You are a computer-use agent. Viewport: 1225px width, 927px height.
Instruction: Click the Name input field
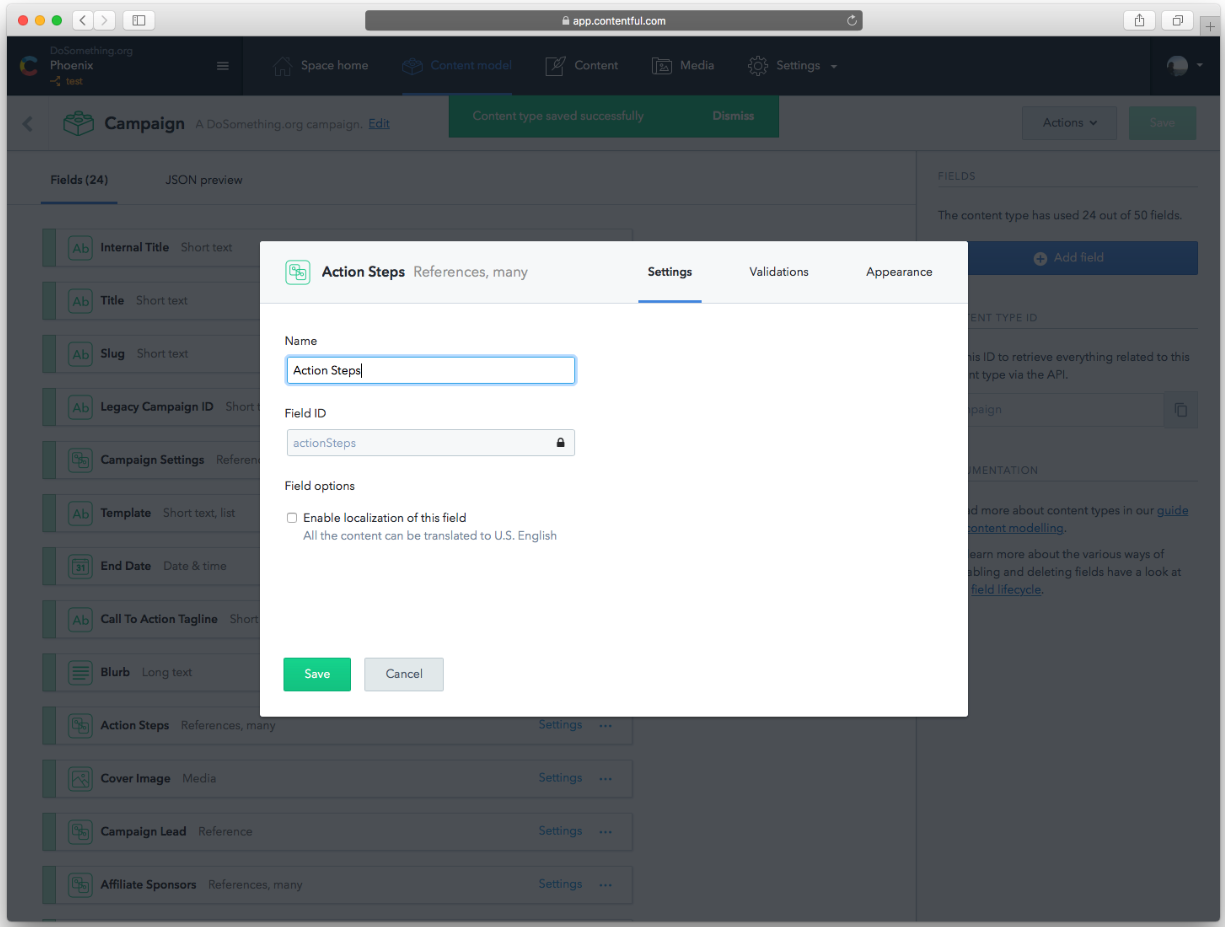pos(430,370)
